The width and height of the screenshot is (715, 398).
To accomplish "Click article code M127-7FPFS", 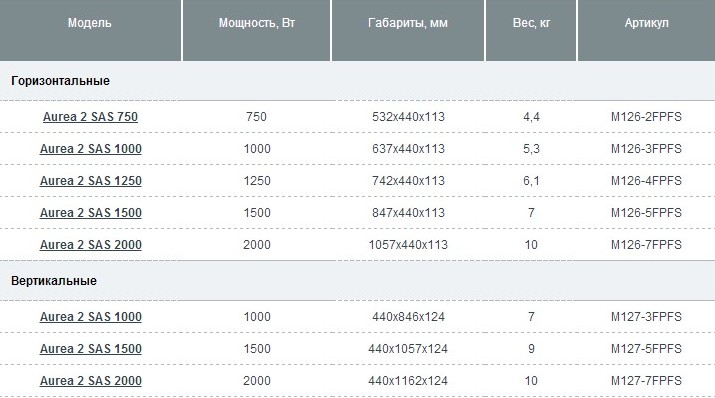I will coord(646,380).
